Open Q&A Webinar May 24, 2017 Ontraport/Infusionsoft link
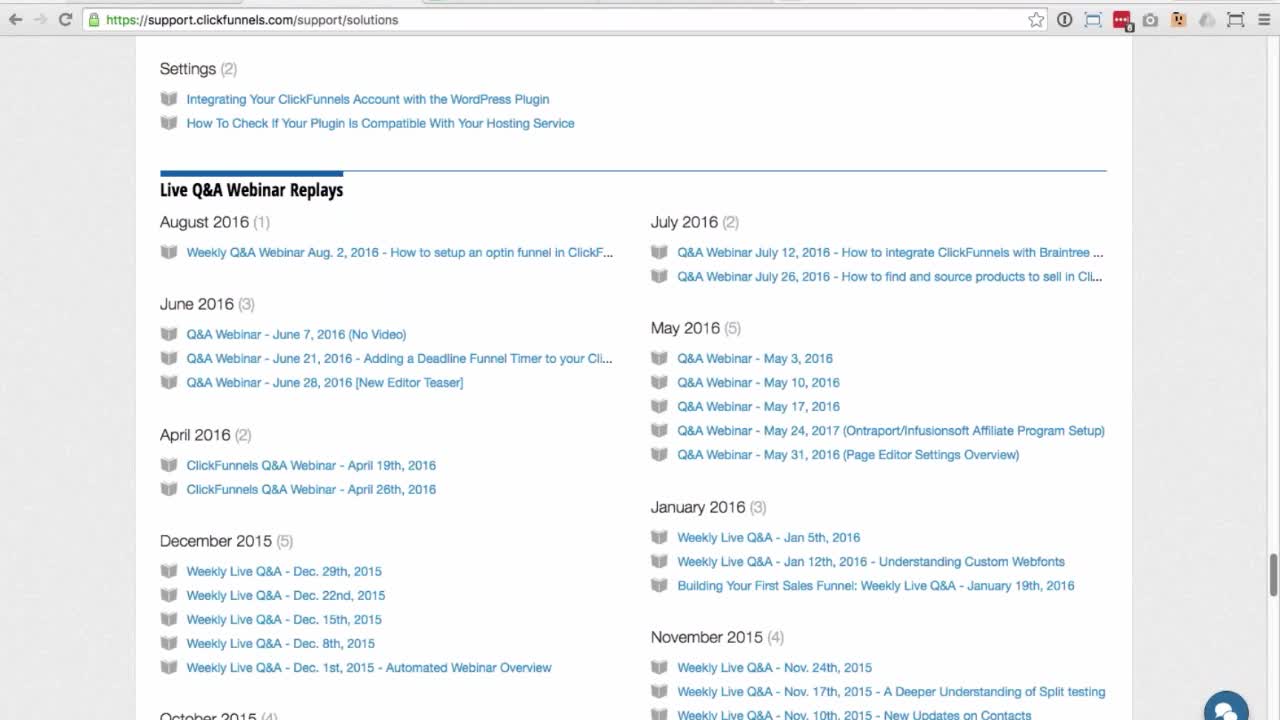Viewport: 1280px width, 720px height. click(x=891, y=430)
